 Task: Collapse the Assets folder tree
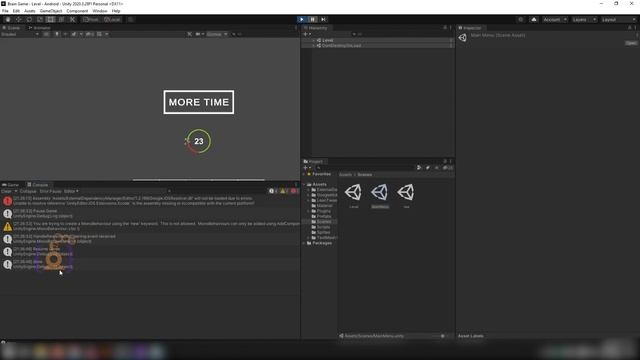[x=305, y=184]
